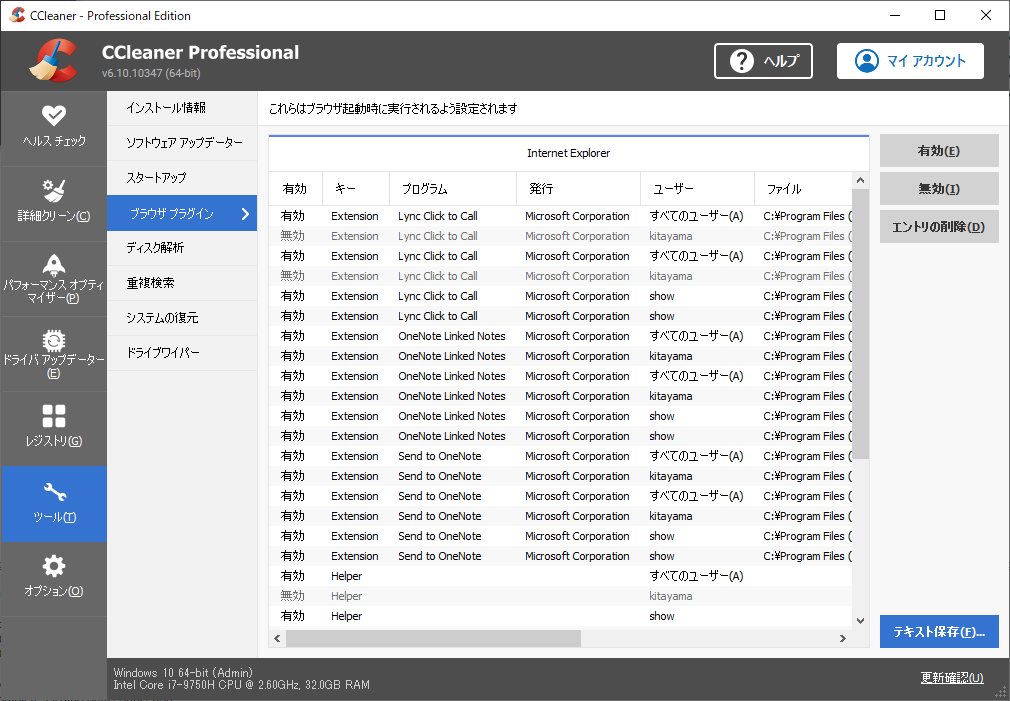The height and width of the screenshot is (701, 1010).
Task: Select first OneNote Linked Notes row
Action: pos(560,336)
